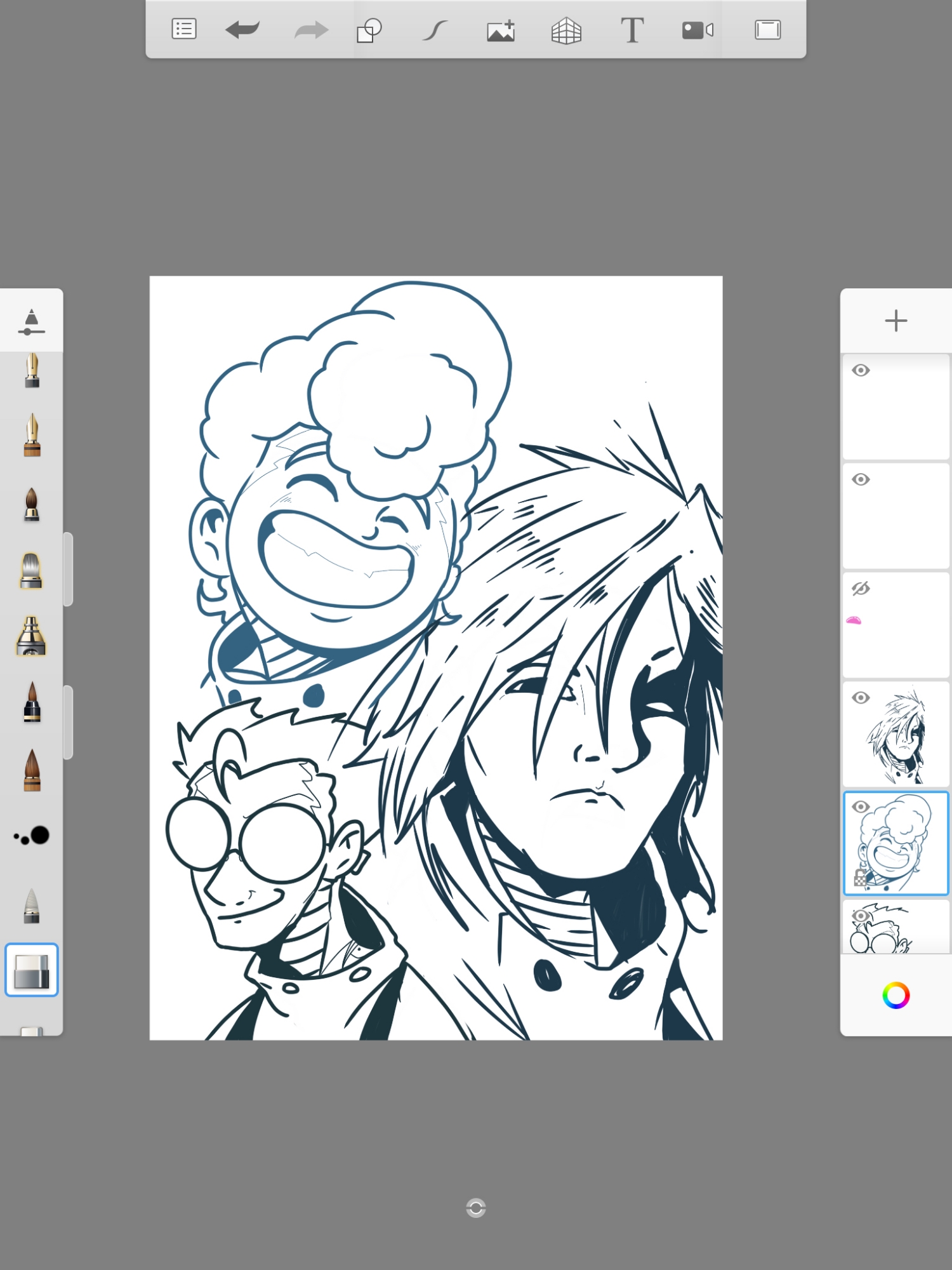The image size is (952, 1270).
Task: Open brush properties at palette top
Action: pos(31,321)
